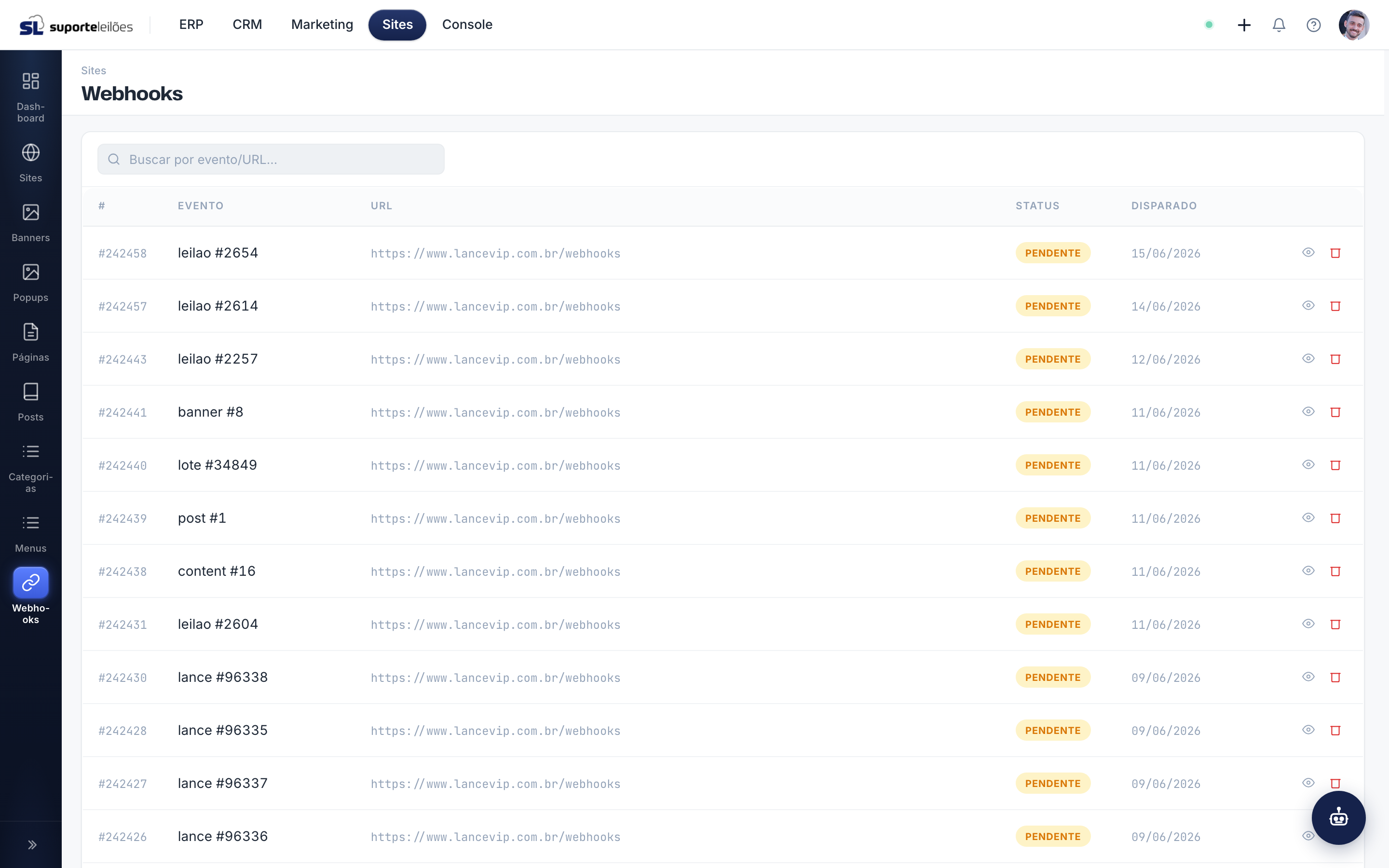The width and height of the screenshot is (1389, 868).
Task: Open Páginas document icon in sidebar
Action: (x=30, y=332)
